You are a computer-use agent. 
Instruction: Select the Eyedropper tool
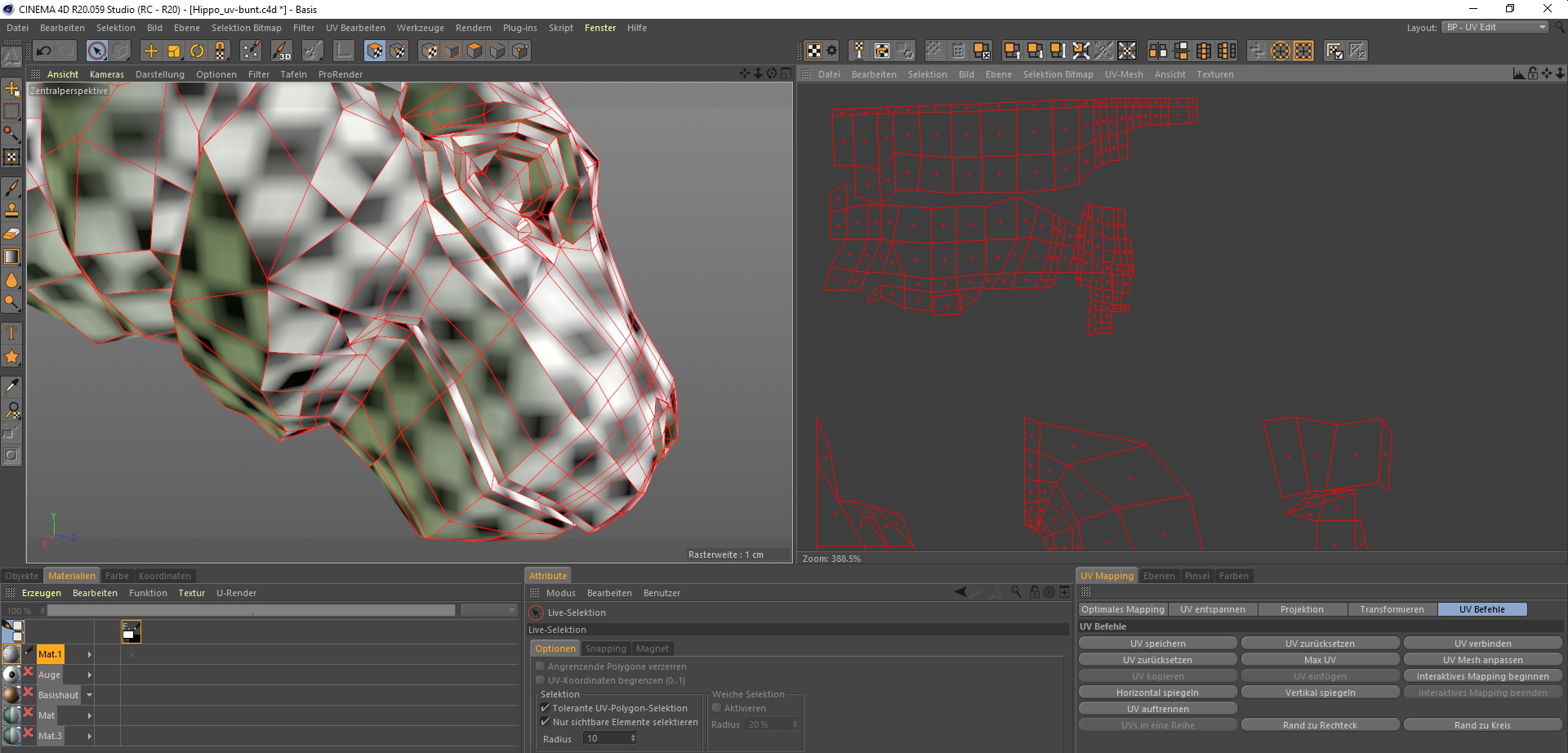pyautogui.click(x=11, y=386)
